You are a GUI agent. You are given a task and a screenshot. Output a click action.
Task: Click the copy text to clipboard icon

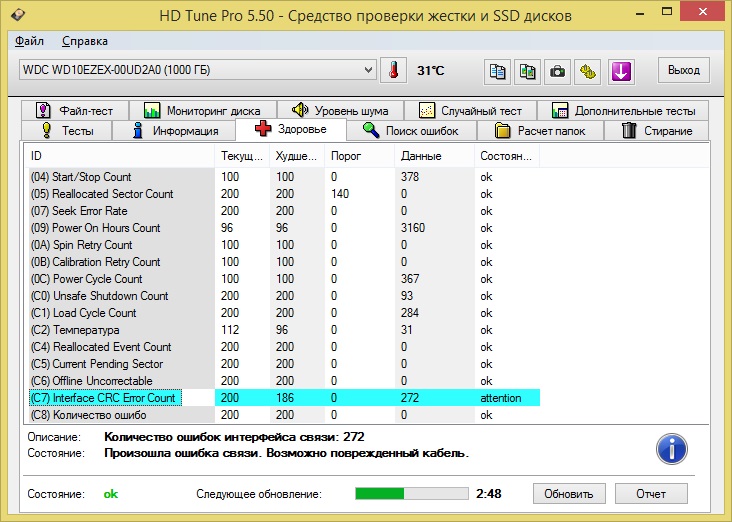[x=497, y=71]
